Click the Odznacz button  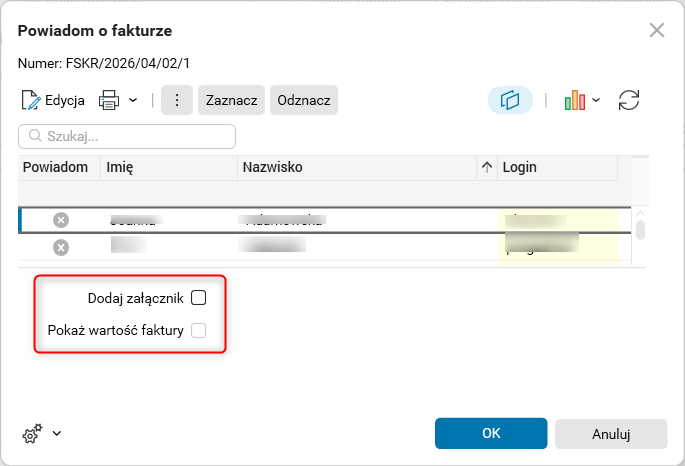point(304,100)
